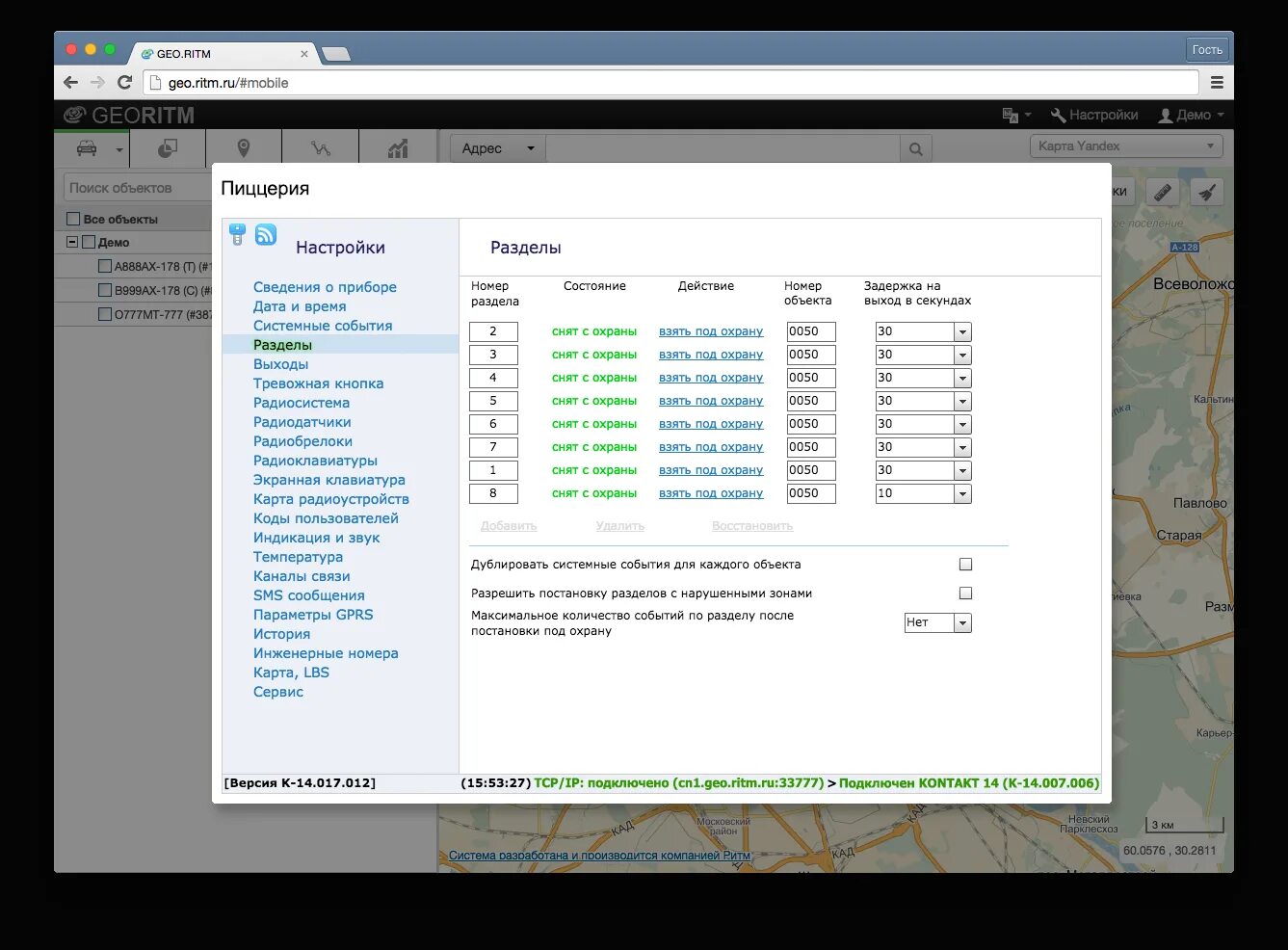Screen dimensions: 1288x950
Task: Open the Chrome hamburger menu
Action: (1217, 83)
